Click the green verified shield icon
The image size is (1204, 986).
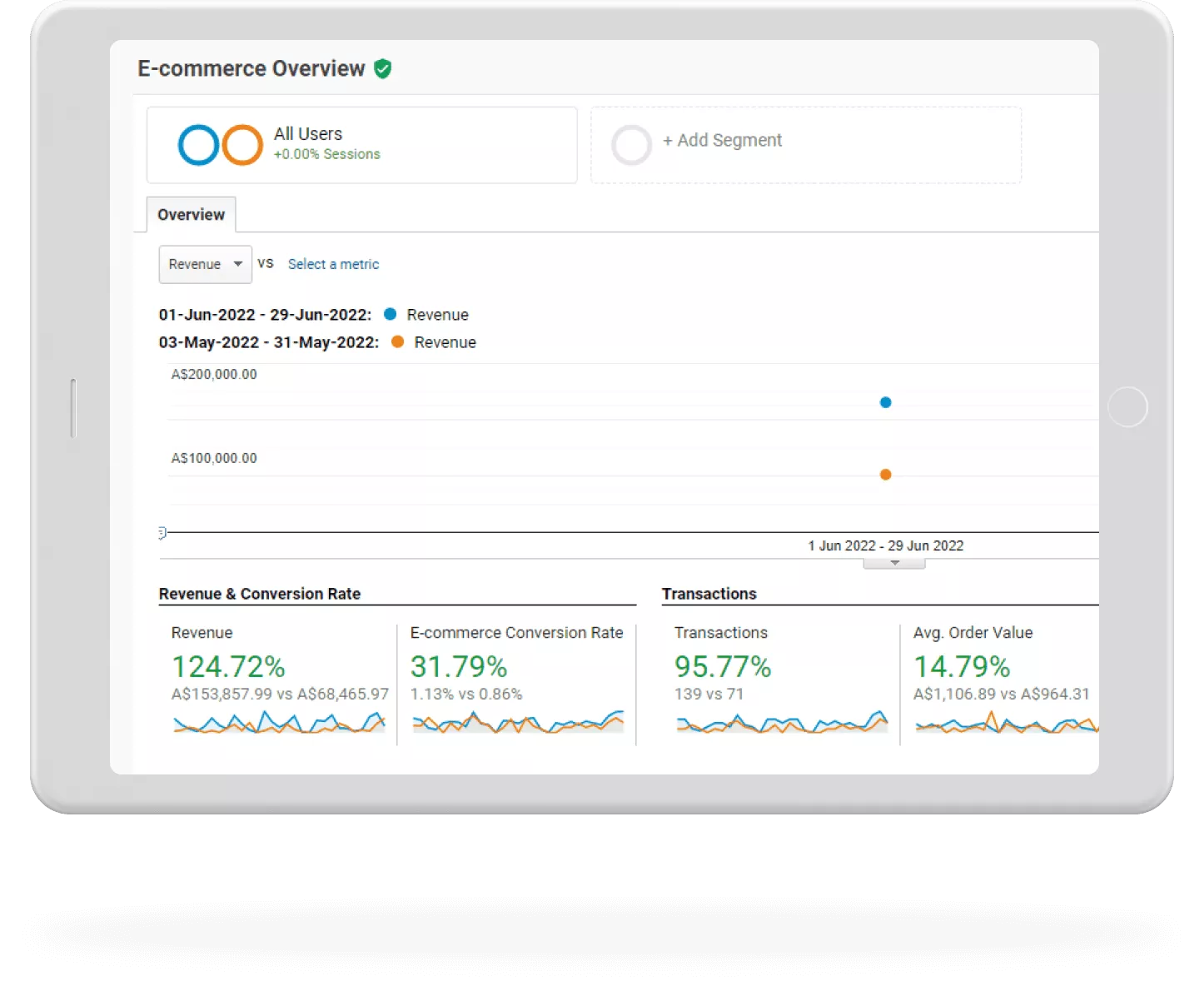[383, 69]
